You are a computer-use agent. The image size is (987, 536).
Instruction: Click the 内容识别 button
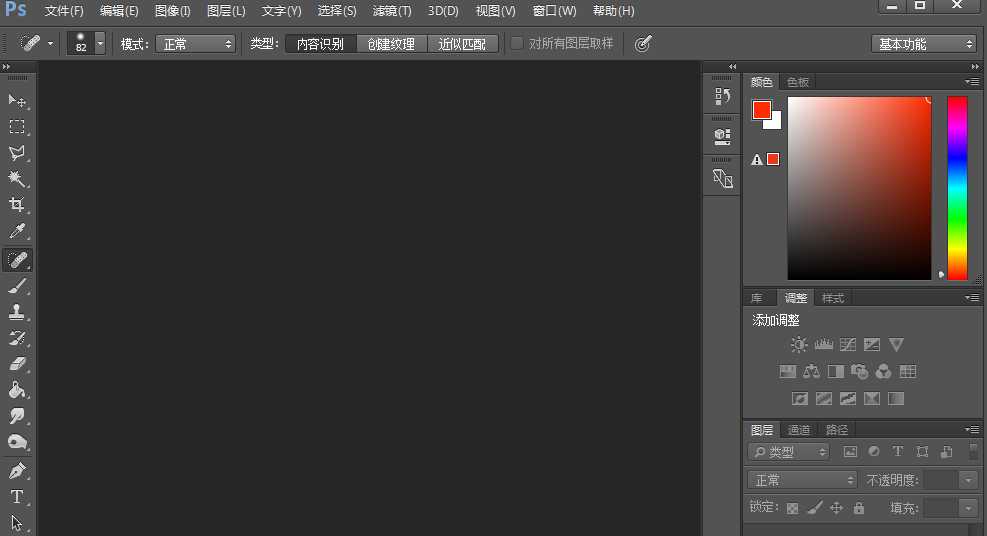(320, 44)
